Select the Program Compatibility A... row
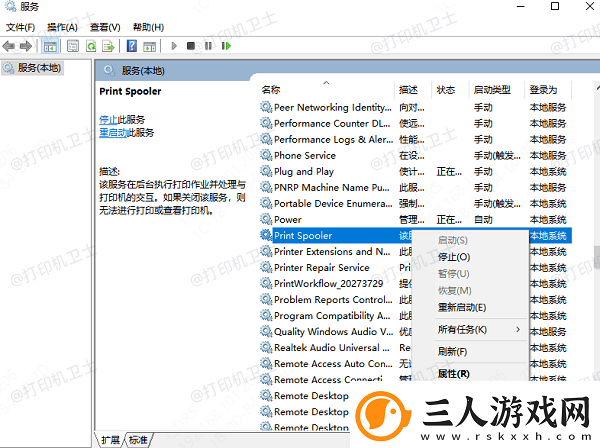 pos(415,316)
